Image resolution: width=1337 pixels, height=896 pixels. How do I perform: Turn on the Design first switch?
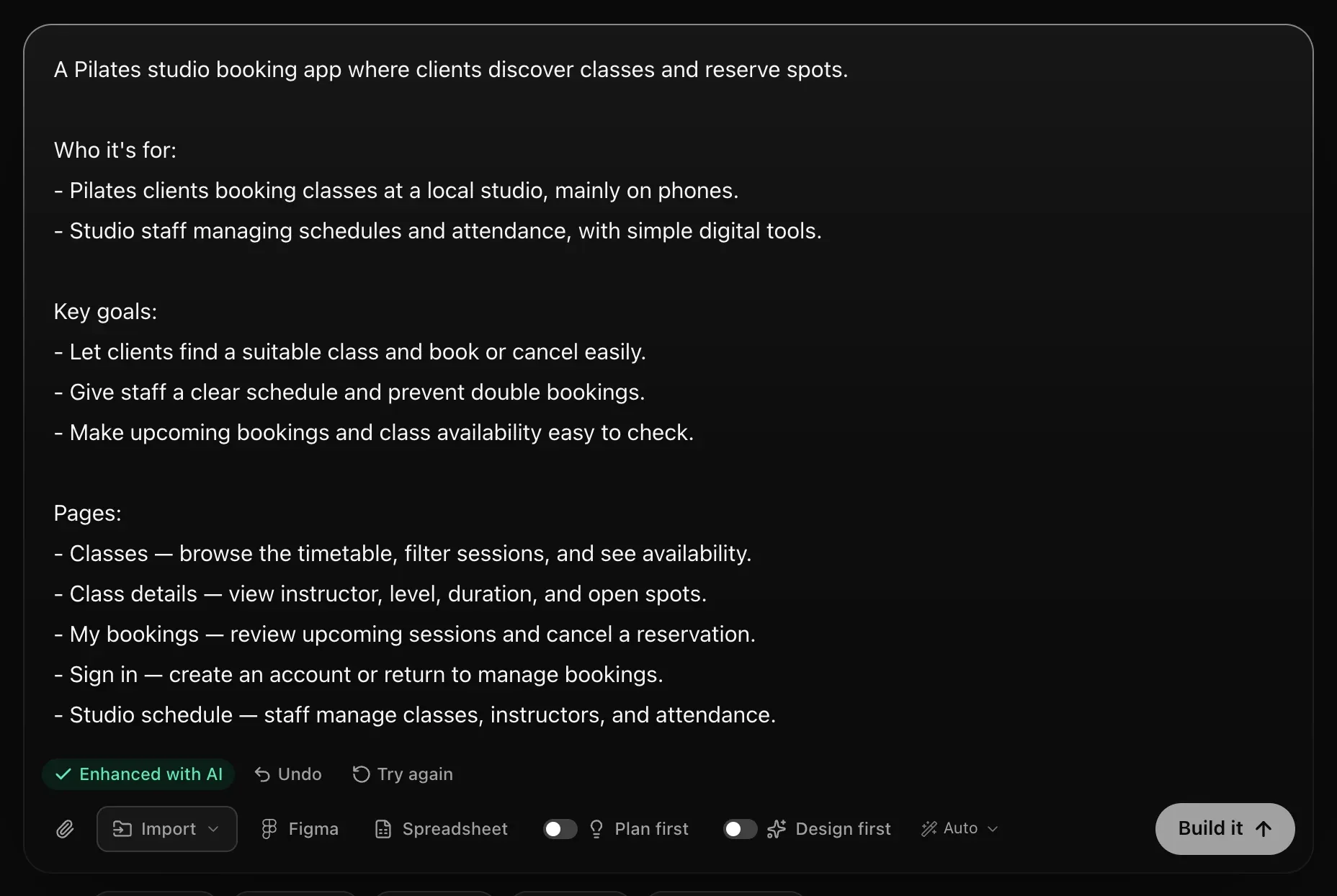[740, 829]
